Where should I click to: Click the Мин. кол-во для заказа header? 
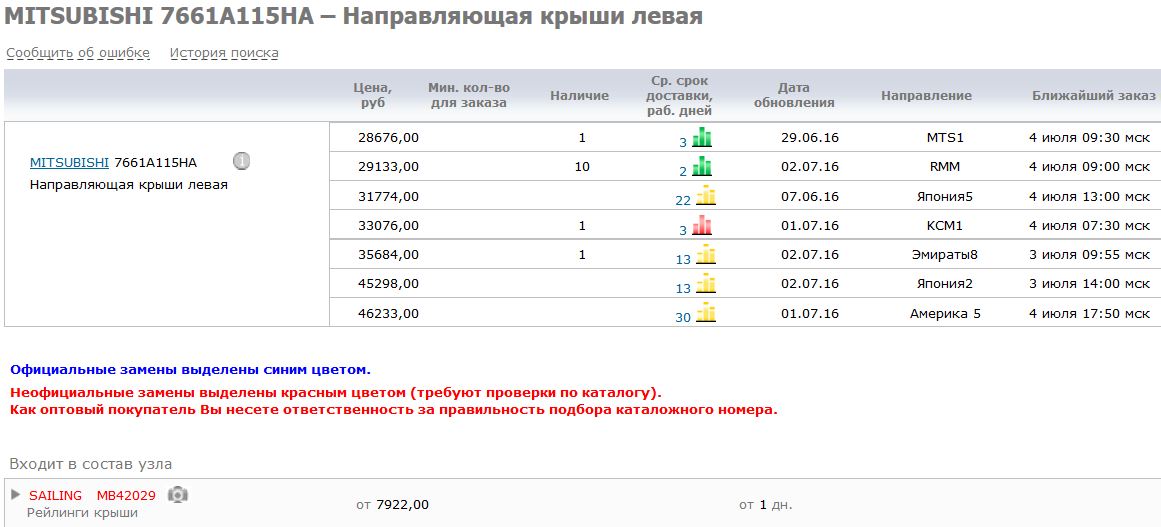pos(469,95)
